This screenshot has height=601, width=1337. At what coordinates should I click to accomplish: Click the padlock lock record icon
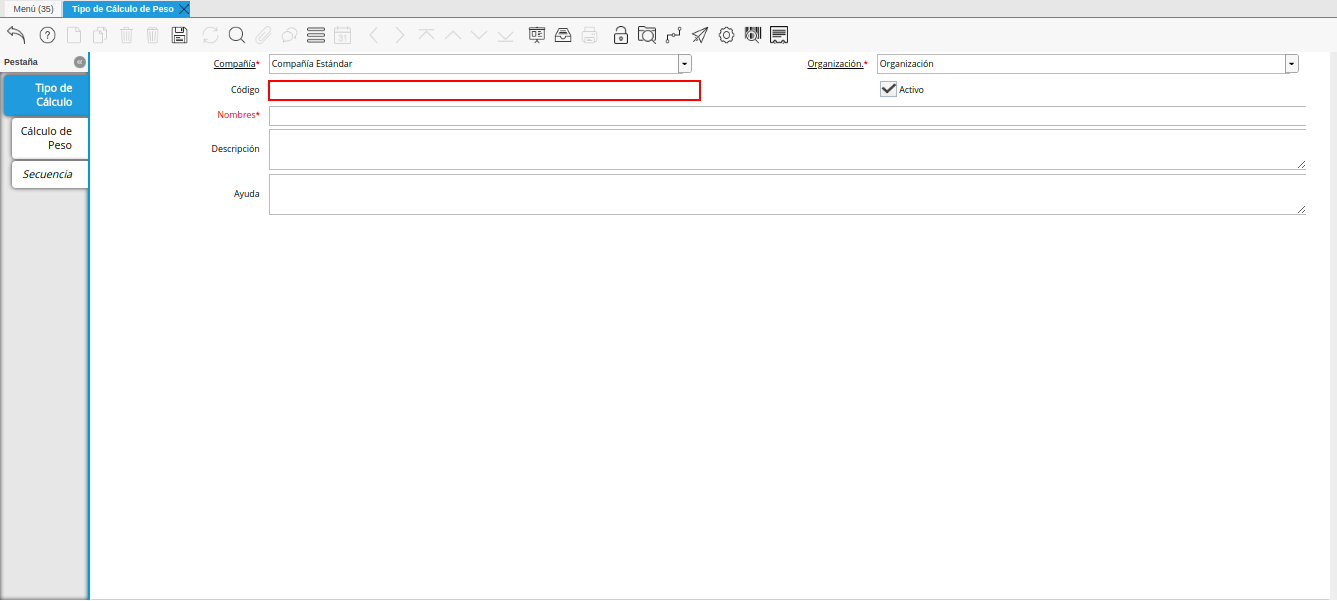[621, 35]
